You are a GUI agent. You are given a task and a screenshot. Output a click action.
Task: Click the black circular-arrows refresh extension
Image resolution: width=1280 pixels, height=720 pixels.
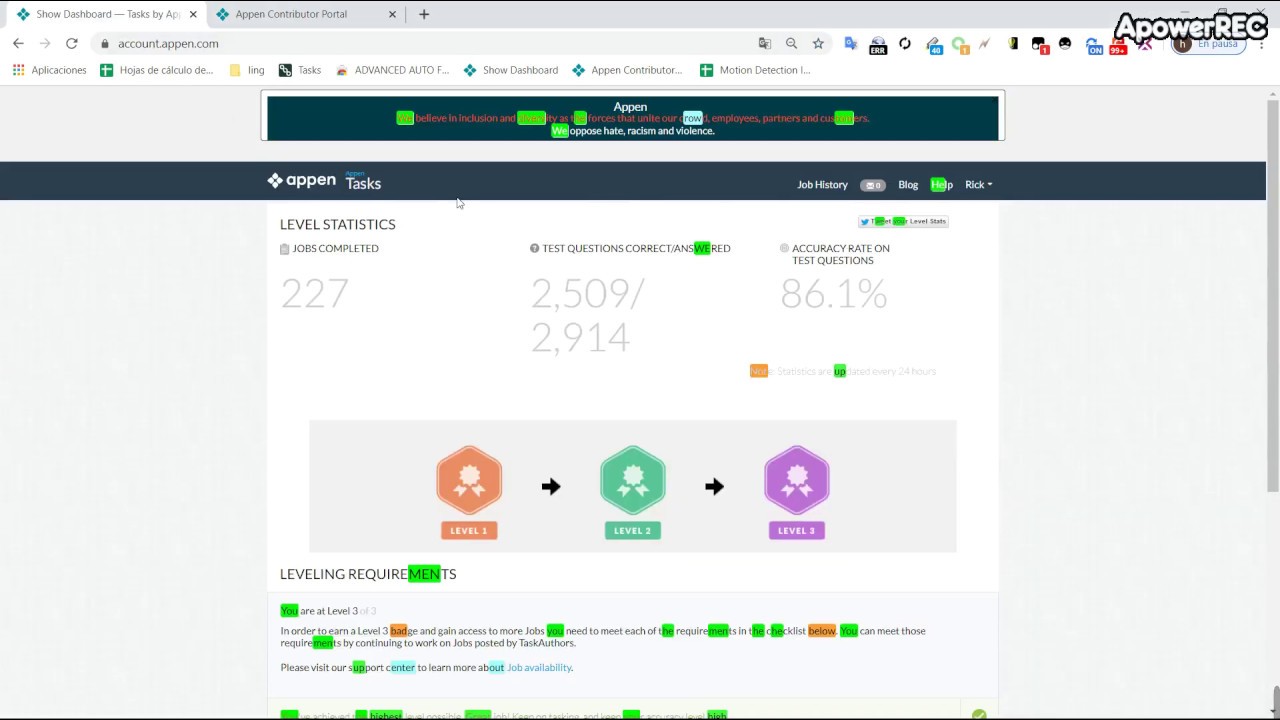[905, 44]
